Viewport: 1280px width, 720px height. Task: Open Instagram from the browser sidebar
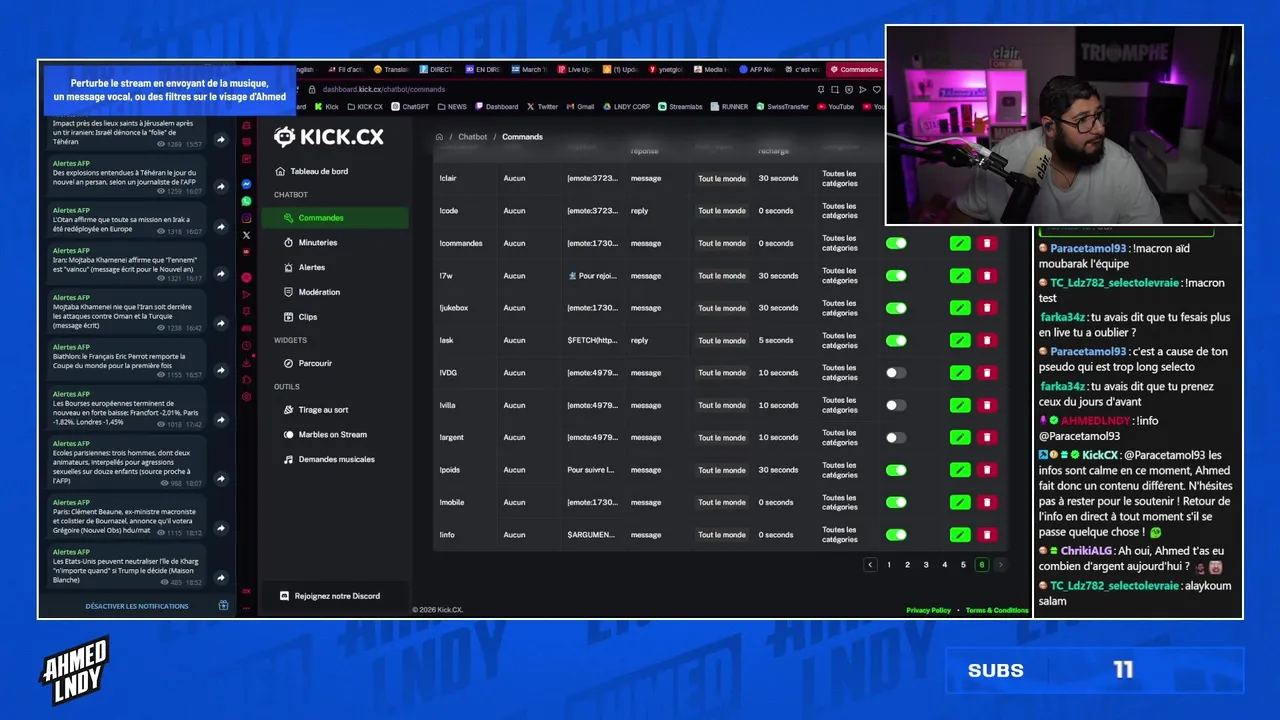pyautogui.click(x=246, y=218)
